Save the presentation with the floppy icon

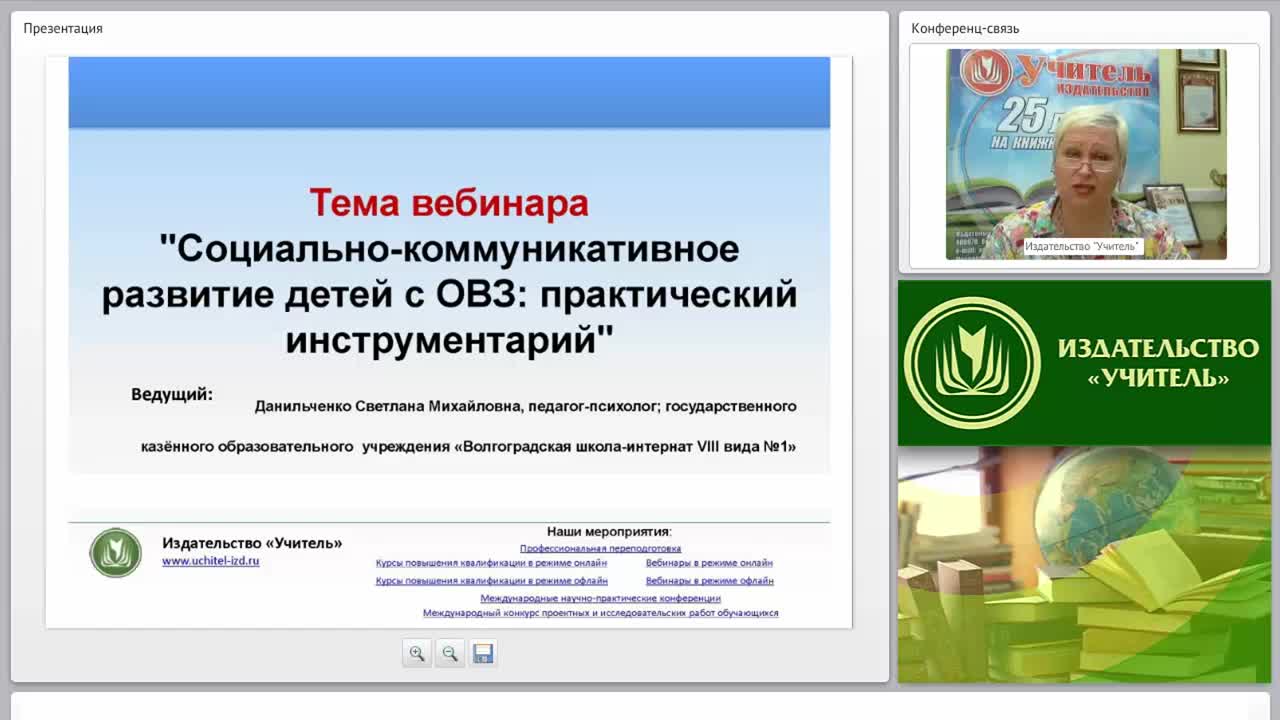(x=483, y=653)
